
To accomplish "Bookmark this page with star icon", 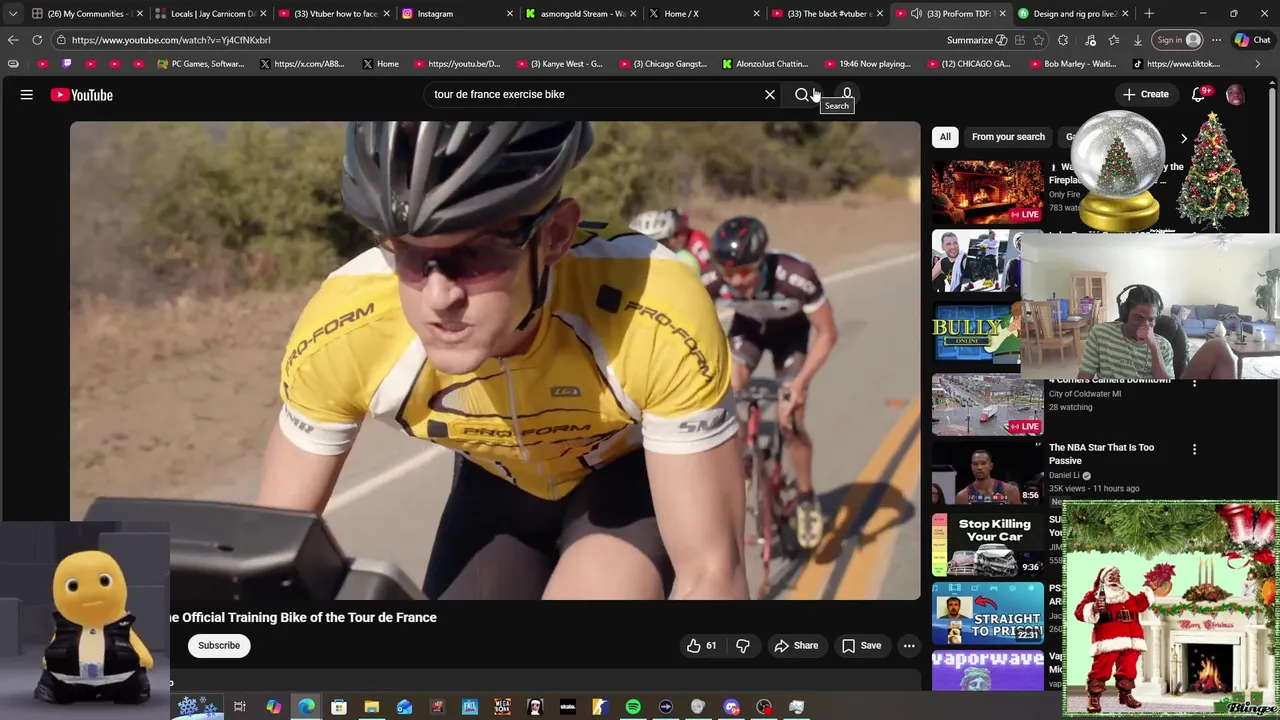I will click(x=1040, y=40).
